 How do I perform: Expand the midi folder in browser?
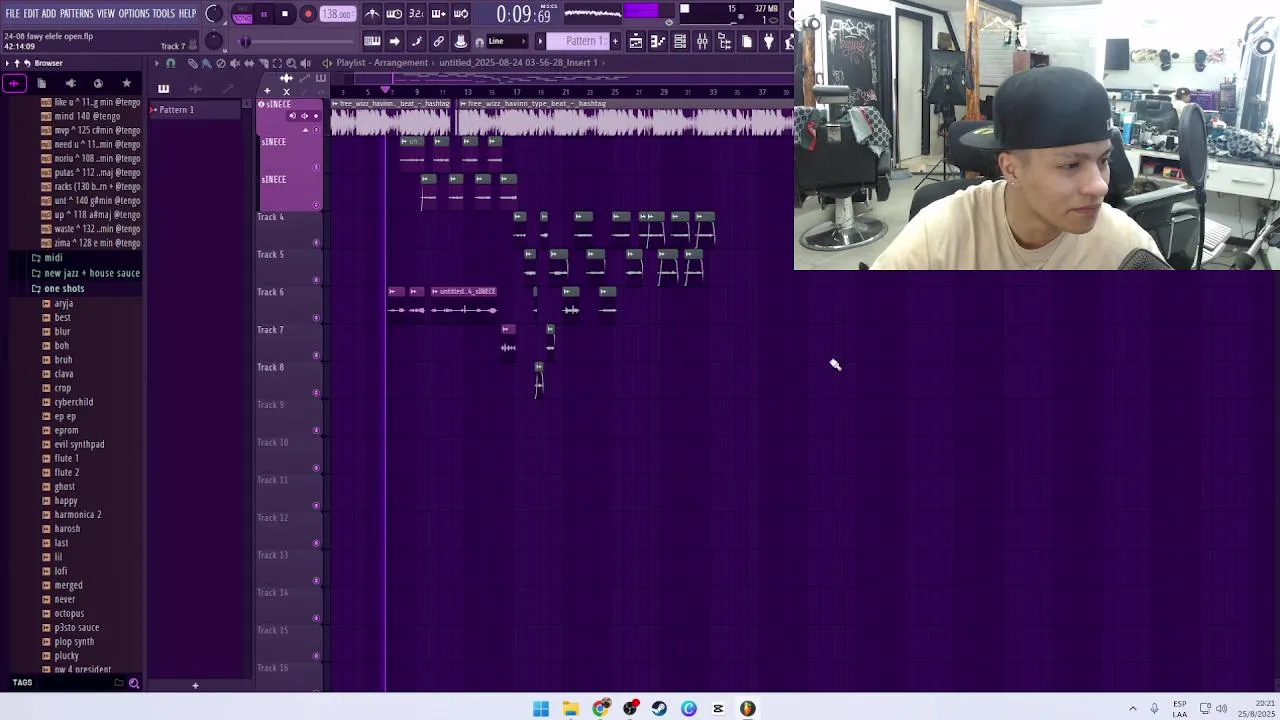click(x=52, y=258)
